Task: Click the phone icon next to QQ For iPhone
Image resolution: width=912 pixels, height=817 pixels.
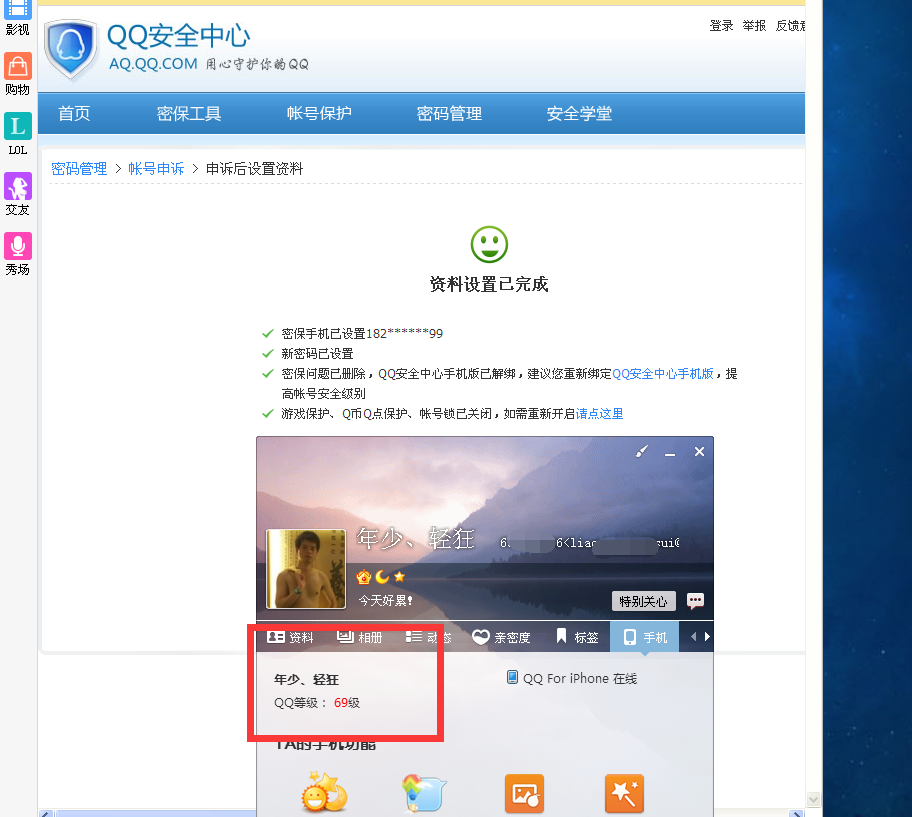Action: click(x=512, y=677)
